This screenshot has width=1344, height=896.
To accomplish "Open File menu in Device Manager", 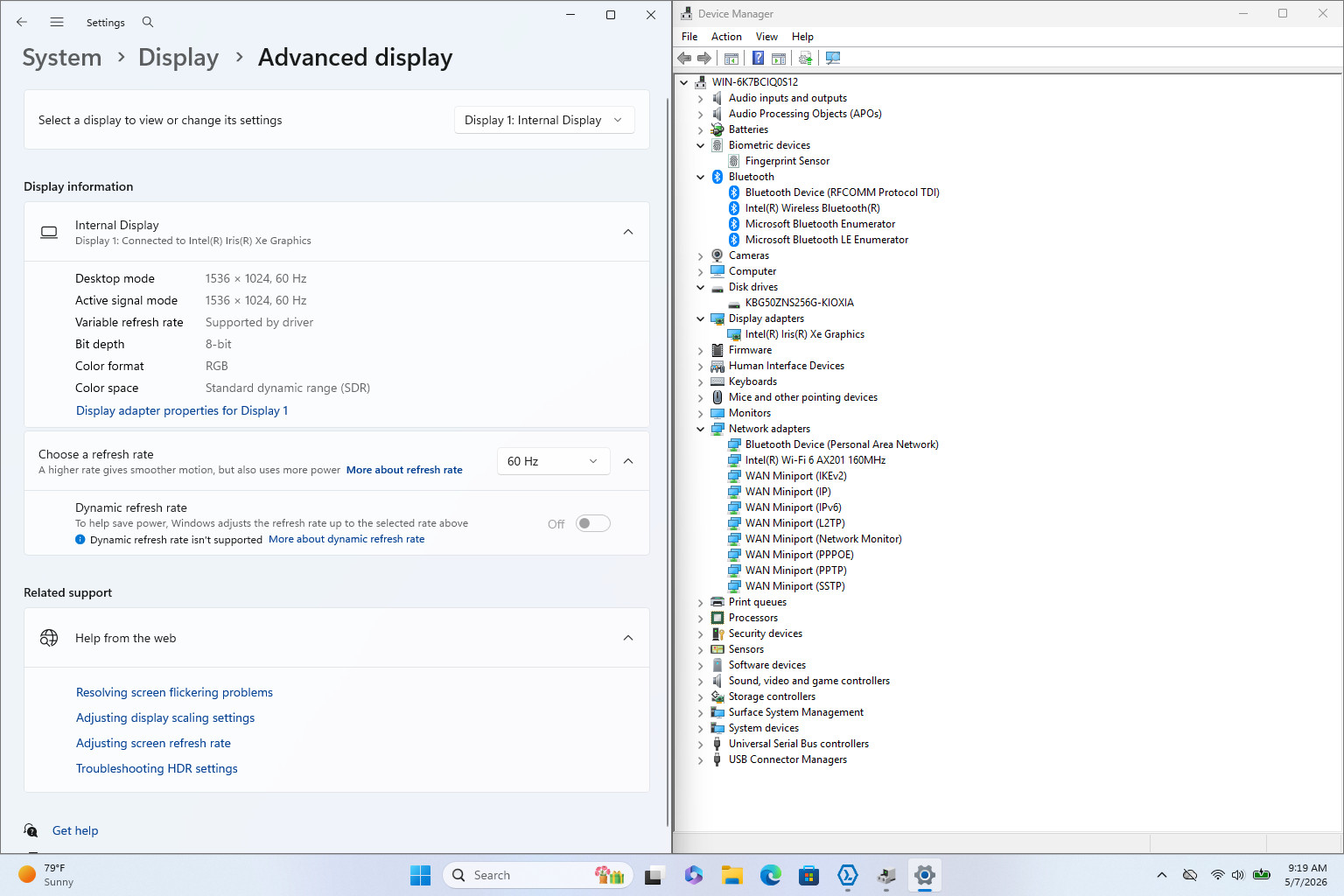I will pyautogui.click(x=689, y=37).
